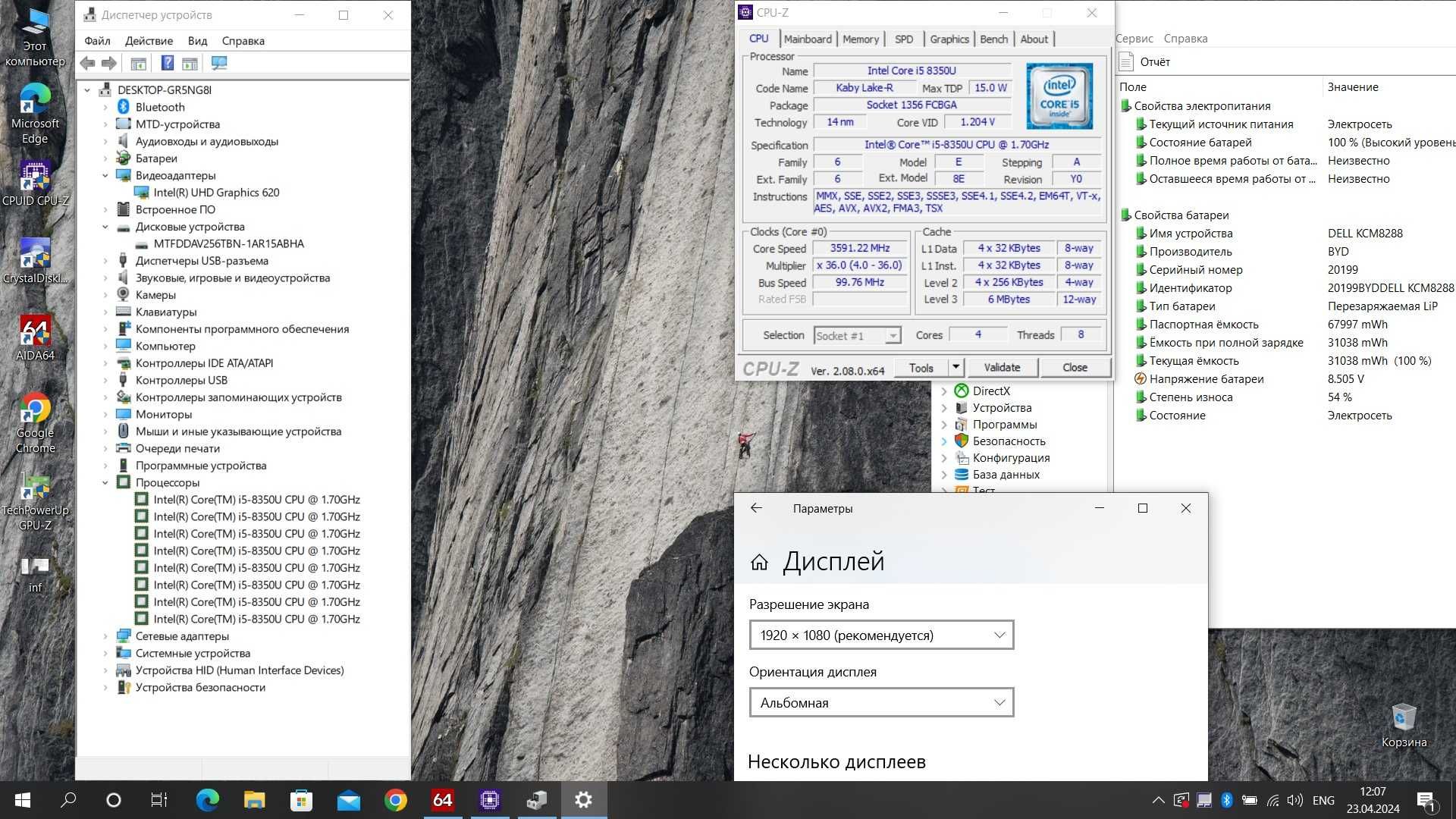Viewport: 1456px width, 819px height.
Task: Open the Сервис menu in AIDA64
Action: pos(1134,39)
